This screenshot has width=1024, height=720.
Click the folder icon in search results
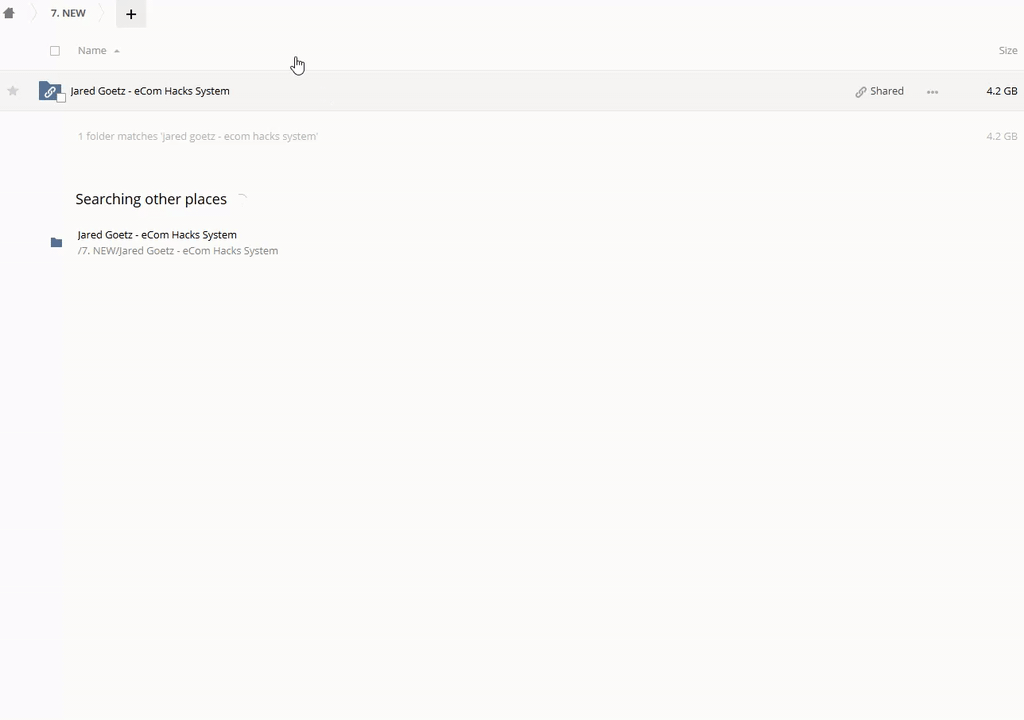click(57, 242)
